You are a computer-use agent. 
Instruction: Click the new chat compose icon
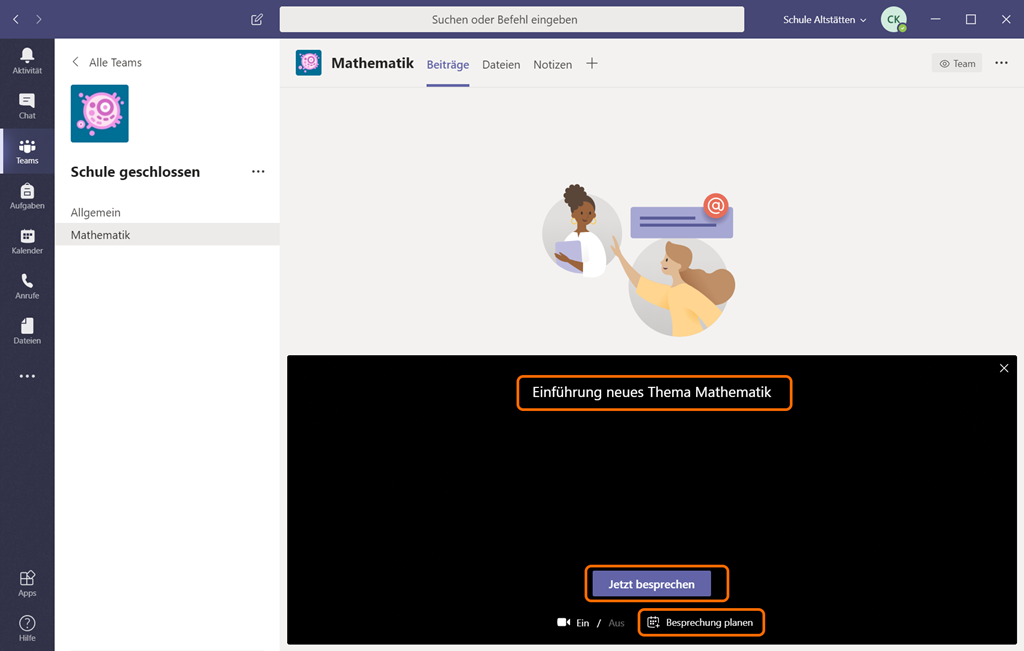pyautogui.click(x=257, y=19)
